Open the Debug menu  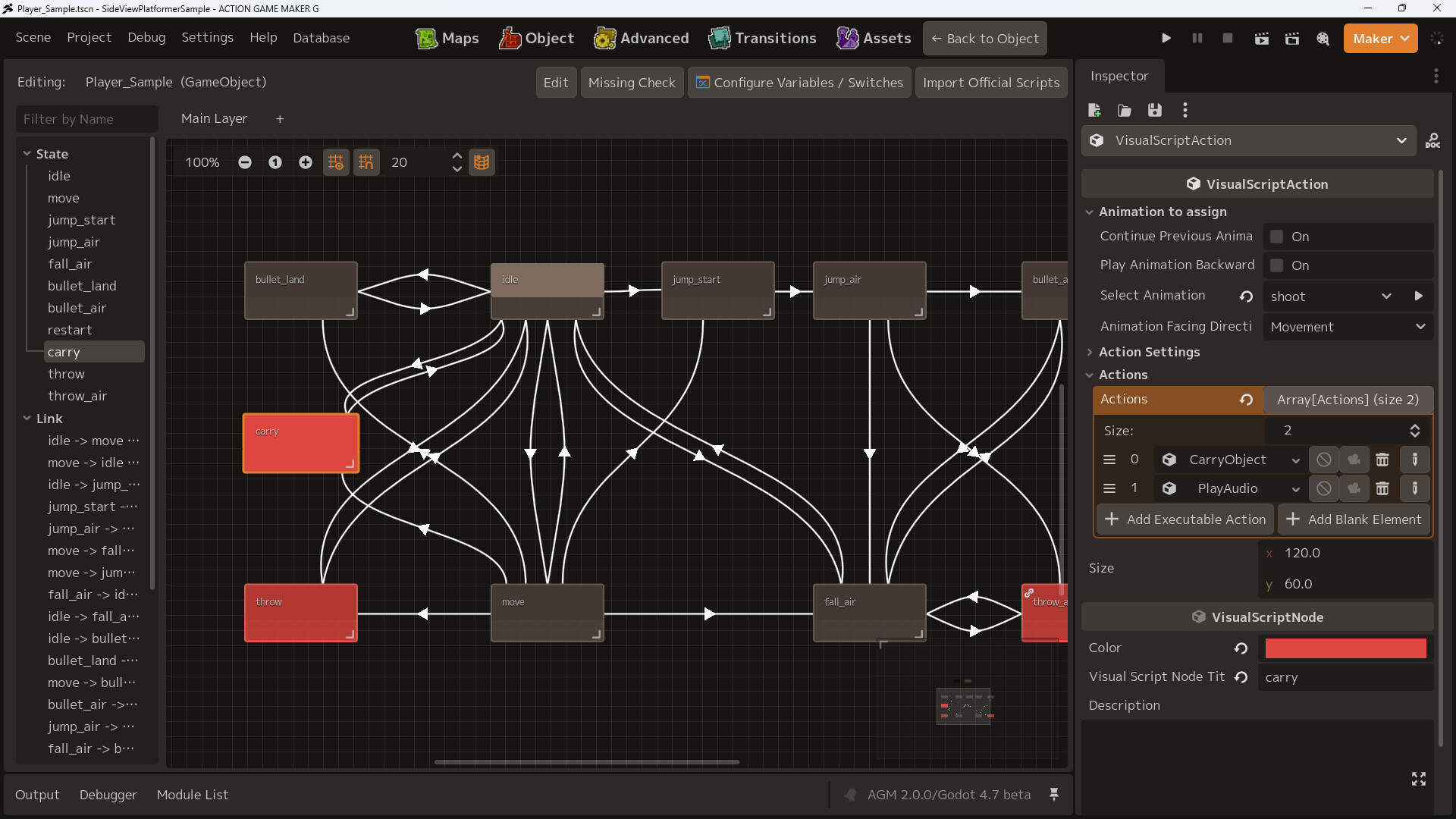146,38
